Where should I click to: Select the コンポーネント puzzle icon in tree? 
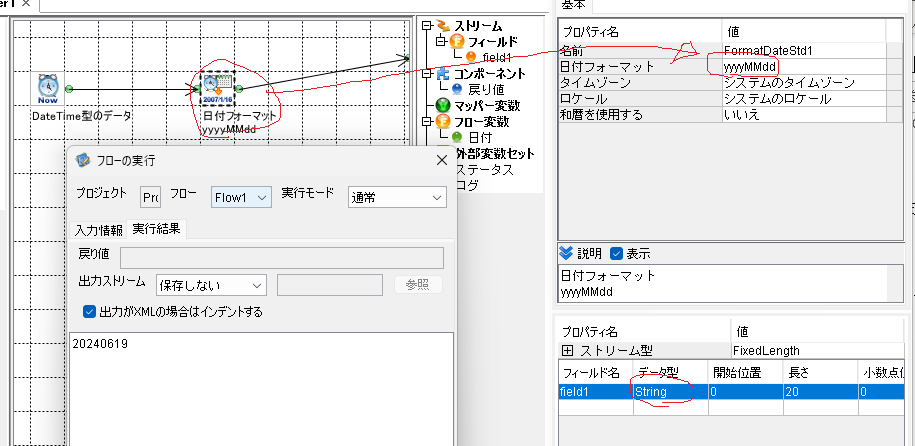click(443, 74)
